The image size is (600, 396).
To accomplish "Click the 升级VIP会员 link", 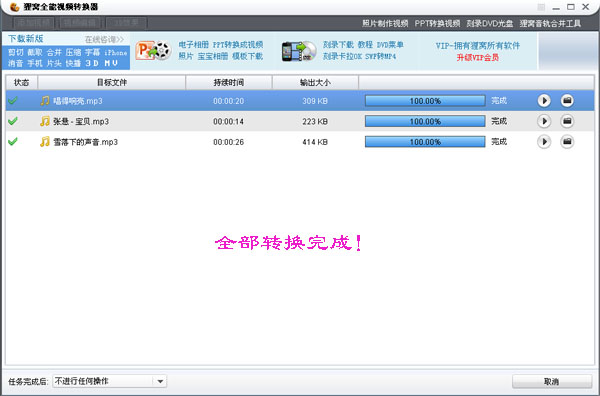I will pos(478,57).
